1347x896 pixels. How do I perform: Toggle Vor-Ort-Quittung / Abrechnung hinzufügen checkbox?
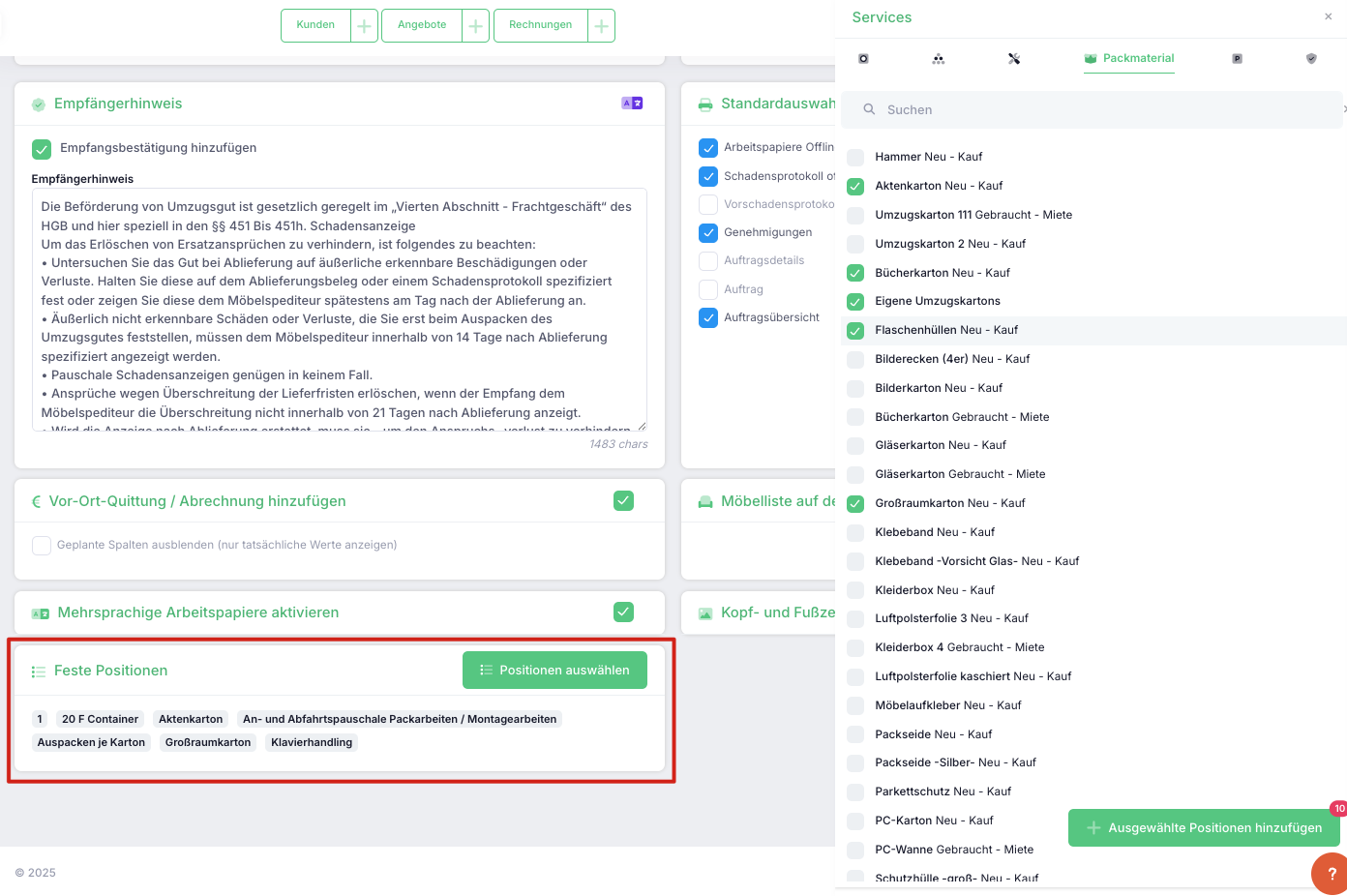[624, 501]
